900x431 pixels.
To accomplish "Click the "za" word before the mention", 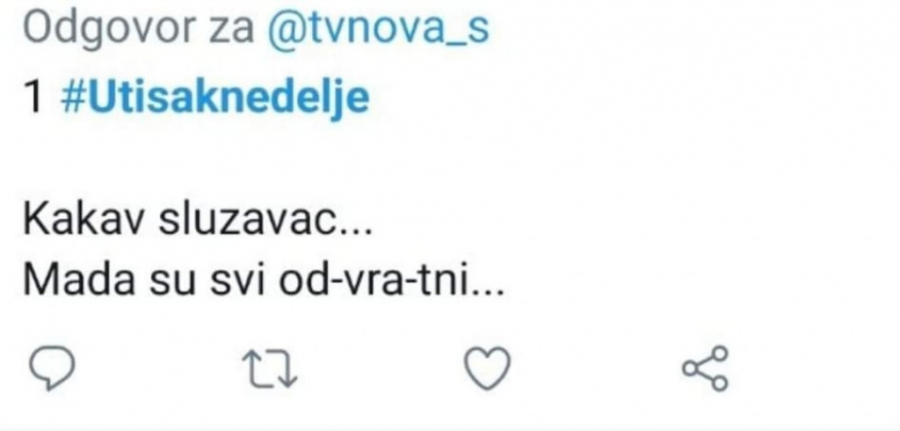I will point(228,33).
